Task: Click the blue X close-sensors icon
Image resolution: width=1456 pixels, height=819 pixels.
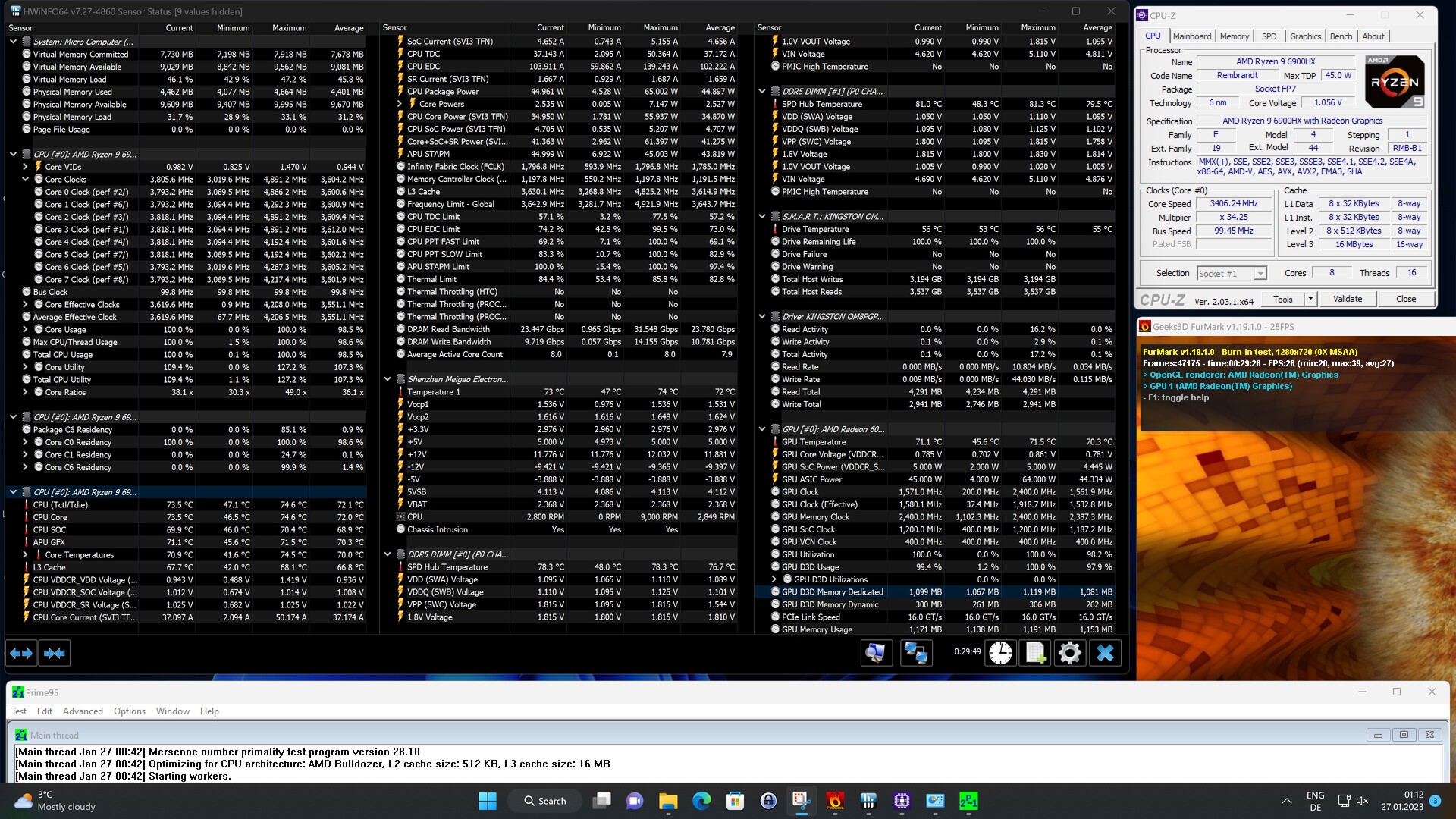Action: coord(1105,653)
